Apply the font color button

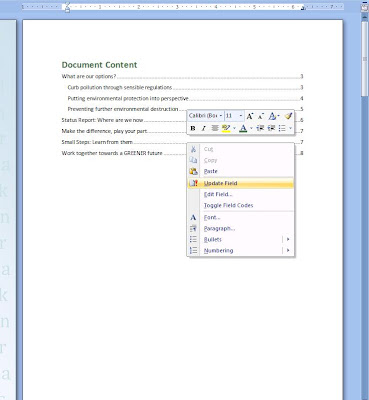(243, 128)
